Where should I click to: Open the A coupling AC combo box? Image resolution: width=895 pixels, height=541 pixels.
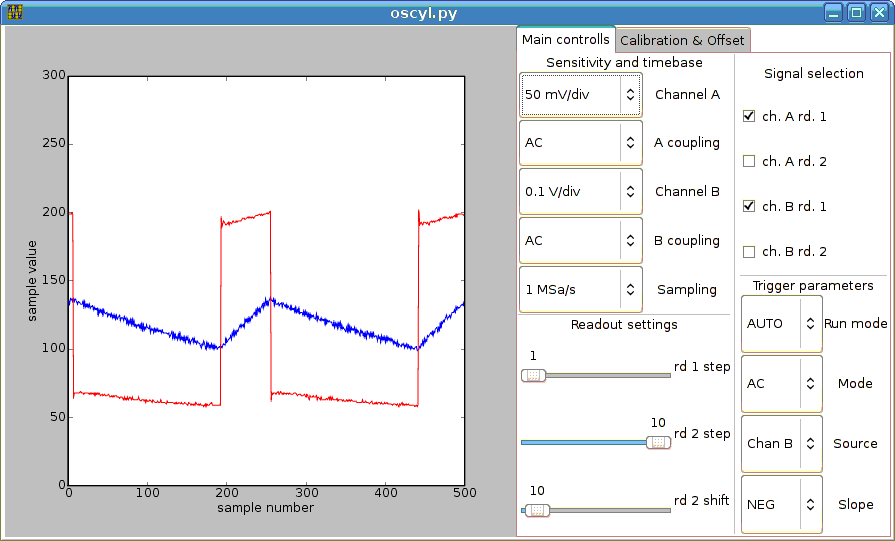(580, 143)
